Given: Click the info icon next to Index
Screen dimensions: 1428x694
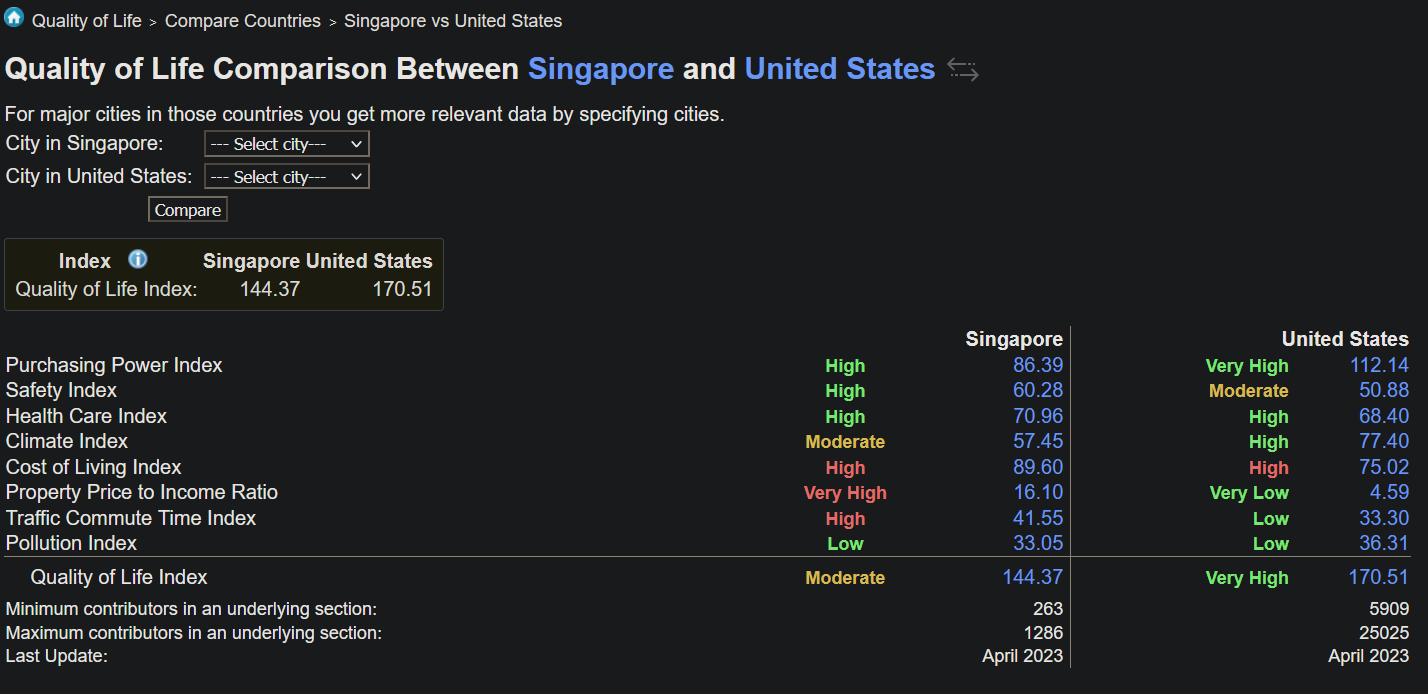Looking at the screenshot, I should [138, 260].
